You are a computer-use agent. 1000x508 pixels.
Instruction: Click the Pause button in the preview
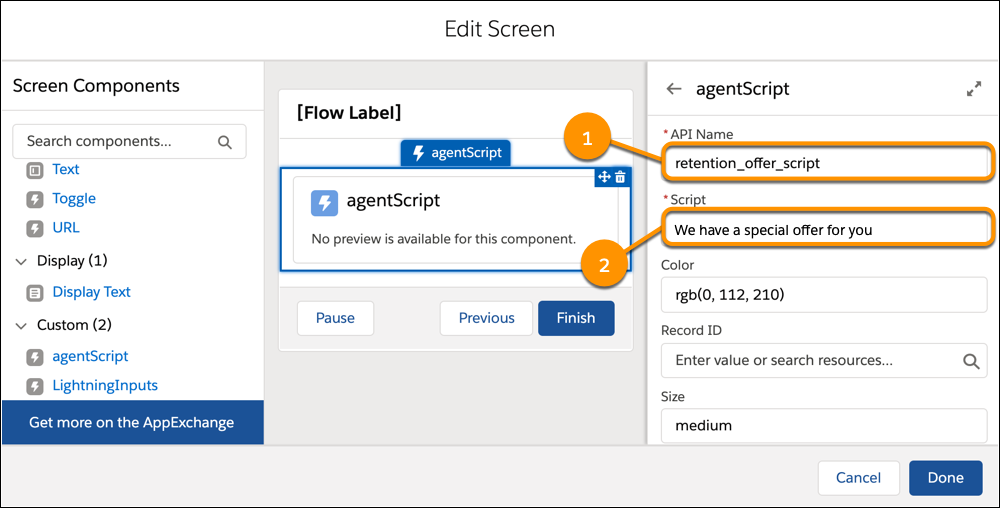[335, 318]
